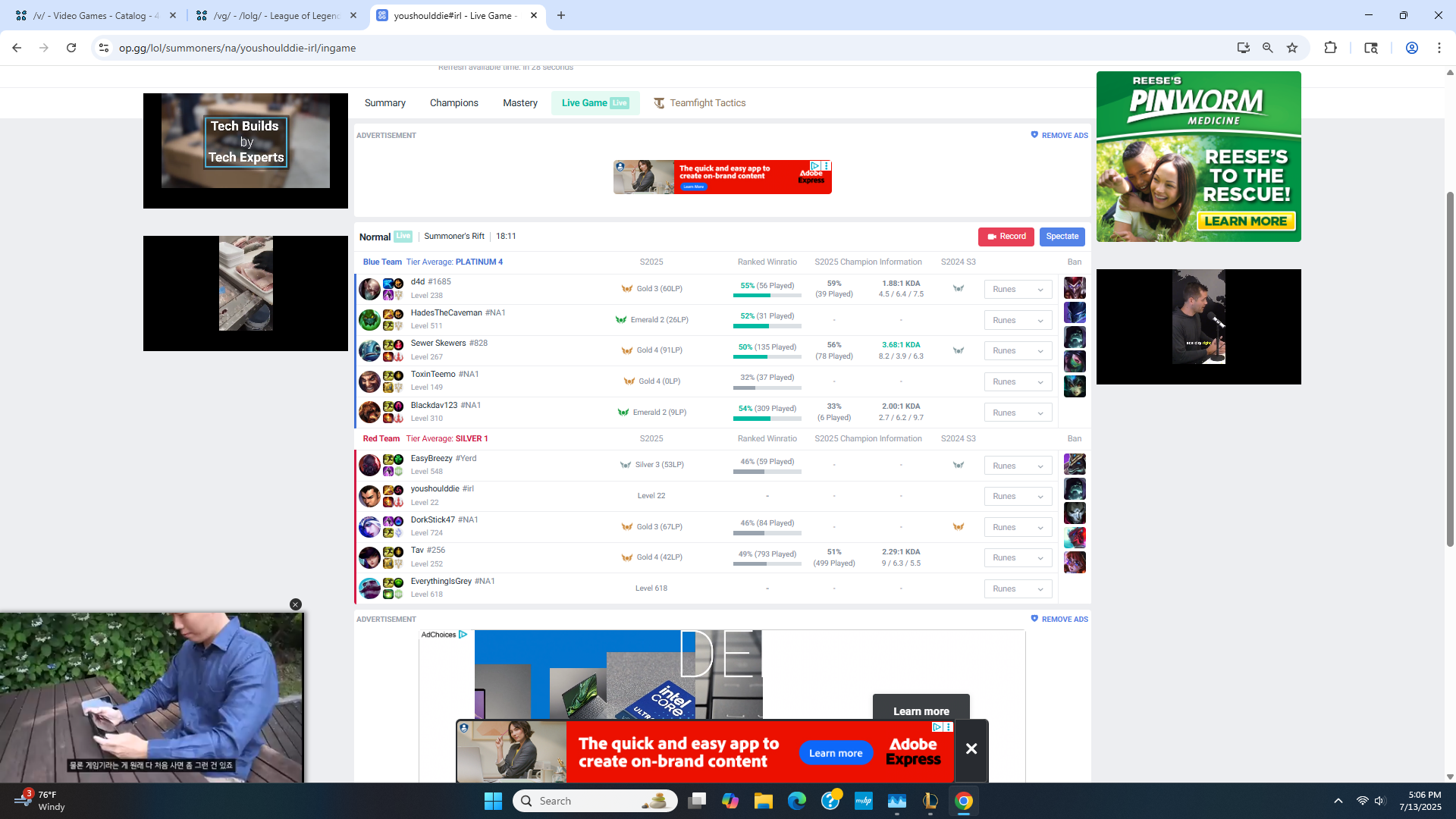Viewport: 1456px width, 819px height.
Task: Open Sewer Skewers' champion portrait icon
Action: 369,350
